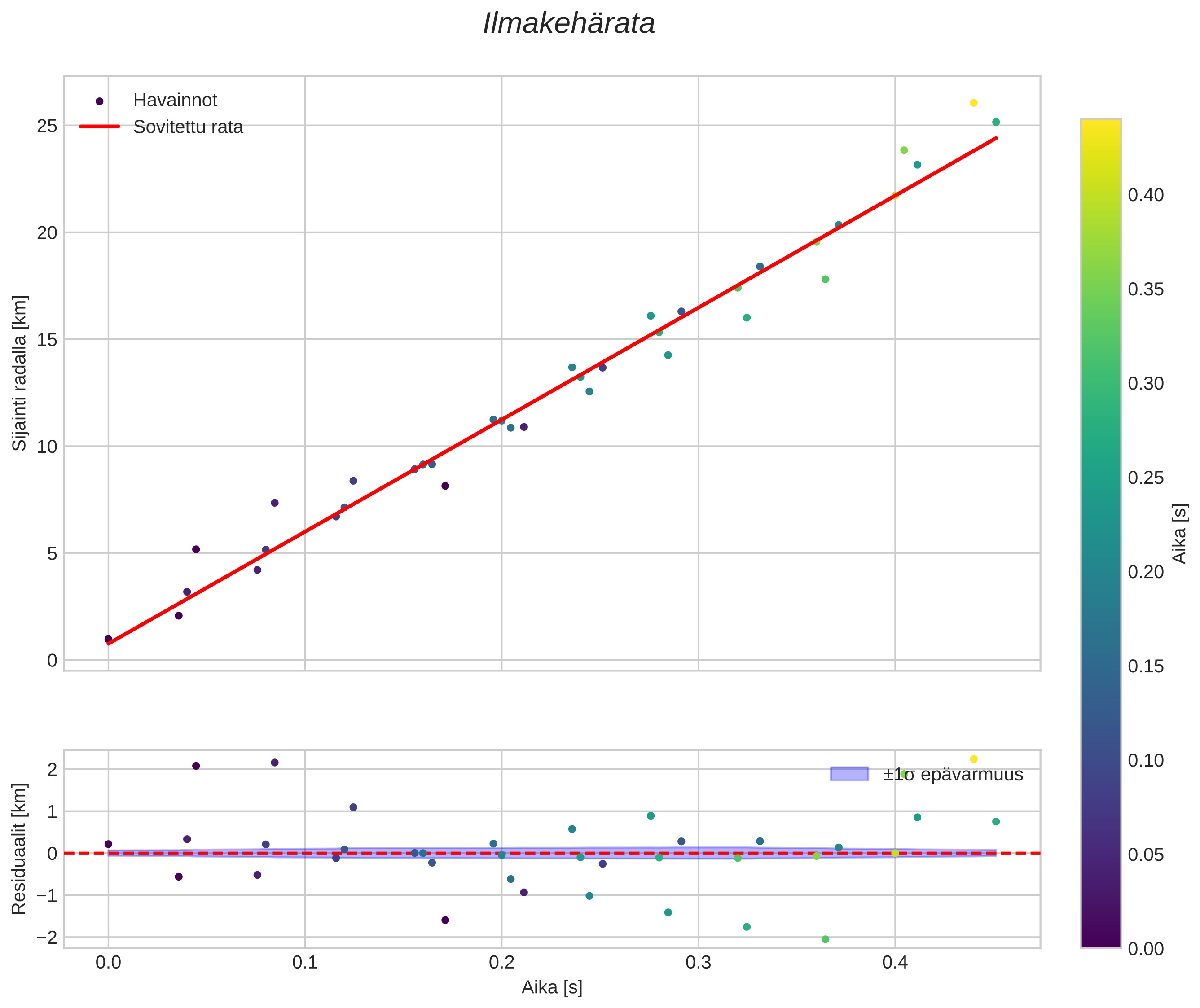Click the 0.40 colorbar tick label
Image resolution: width=1200 pixels, height=1008 pixels.
pyautogui.click(x=1145, y=195)
